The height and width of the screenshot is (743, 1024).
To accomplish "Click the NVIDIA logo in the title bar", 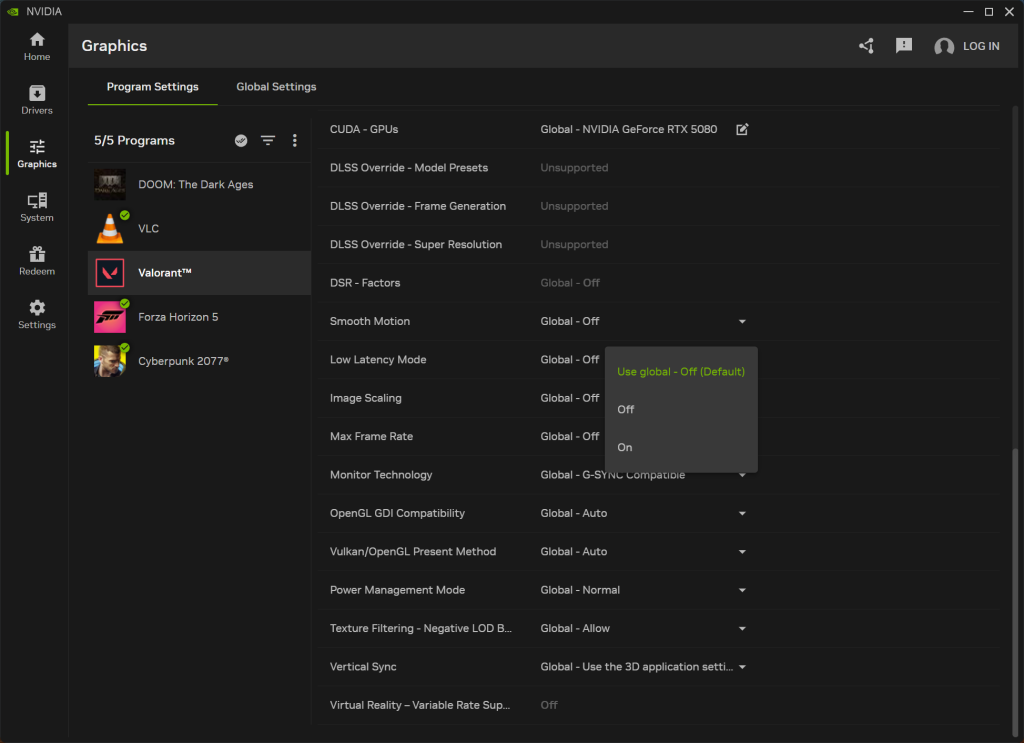I will coord(12,12).
